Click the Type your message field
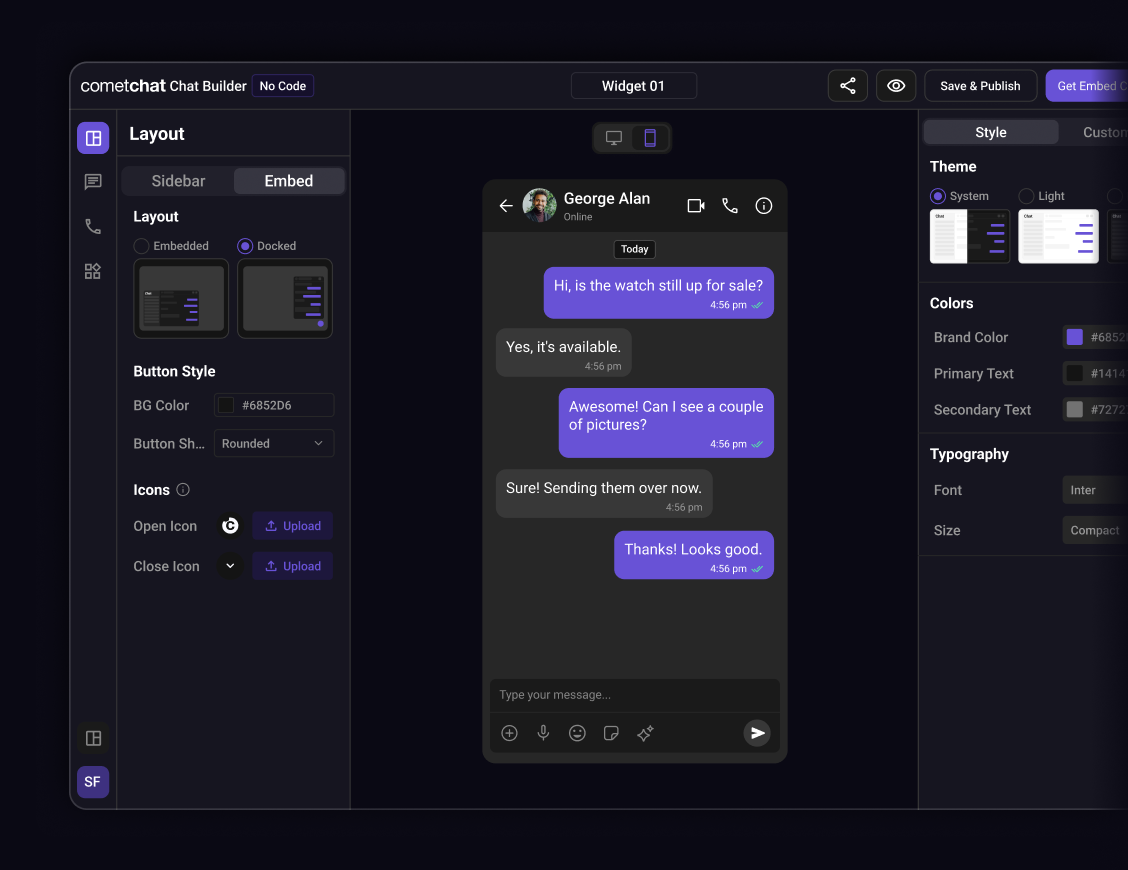The height and width of the screenshot is (870, 1128). pos(634,695)
